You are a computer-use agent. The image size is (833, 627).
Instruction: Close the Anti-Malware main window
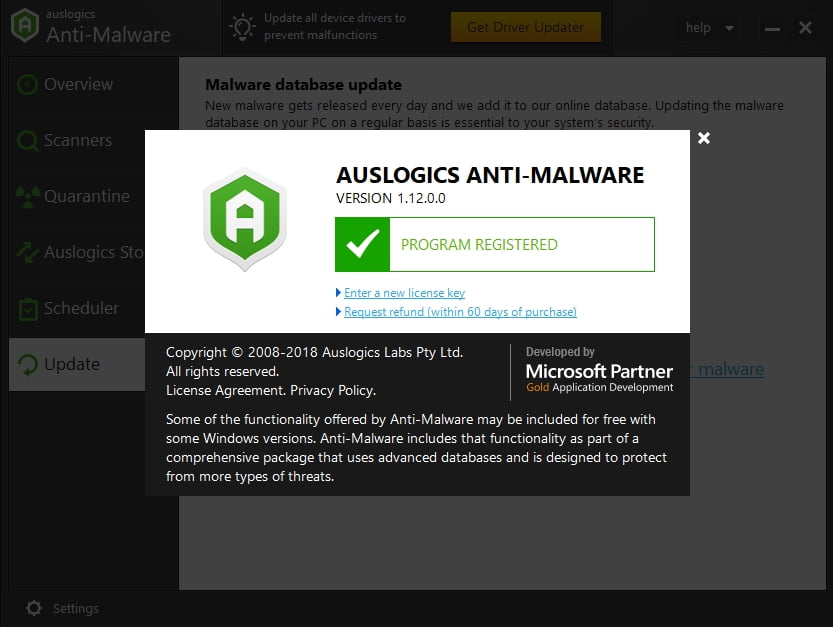coord(805,28)
